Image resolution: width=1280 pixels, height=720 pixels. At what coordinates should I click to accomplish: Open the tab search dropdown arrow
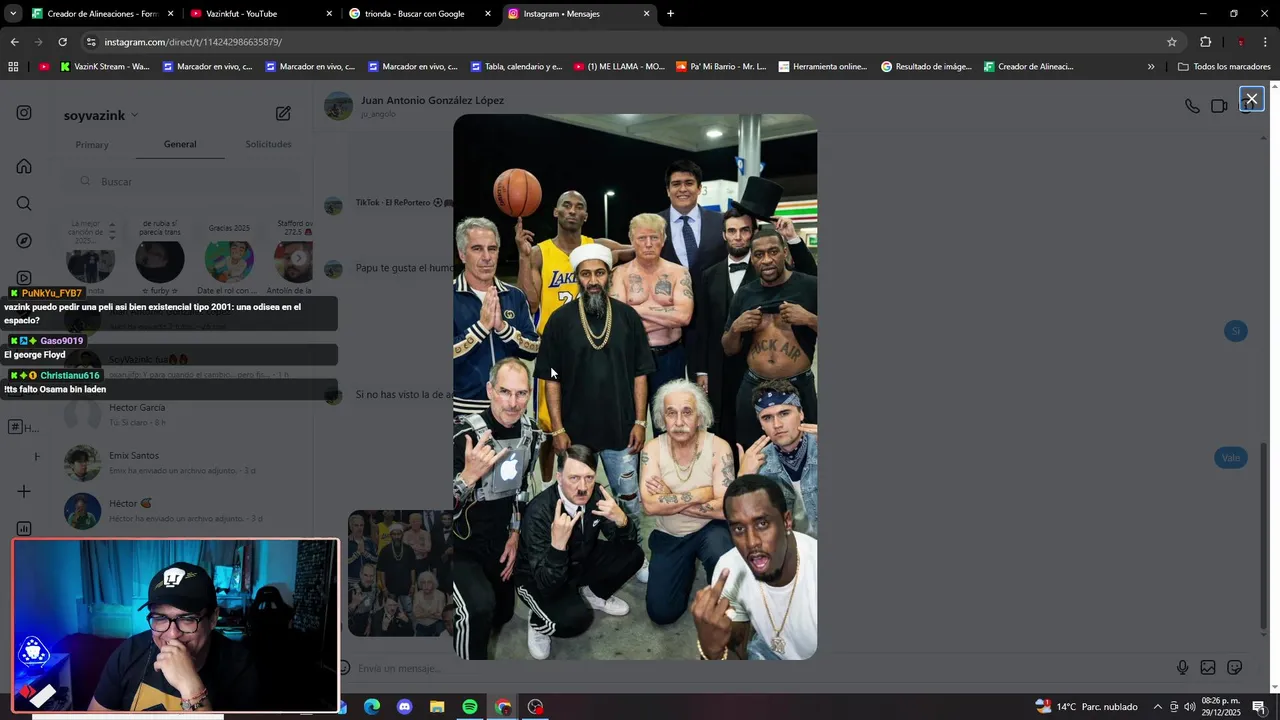click(x=12, y=14)
